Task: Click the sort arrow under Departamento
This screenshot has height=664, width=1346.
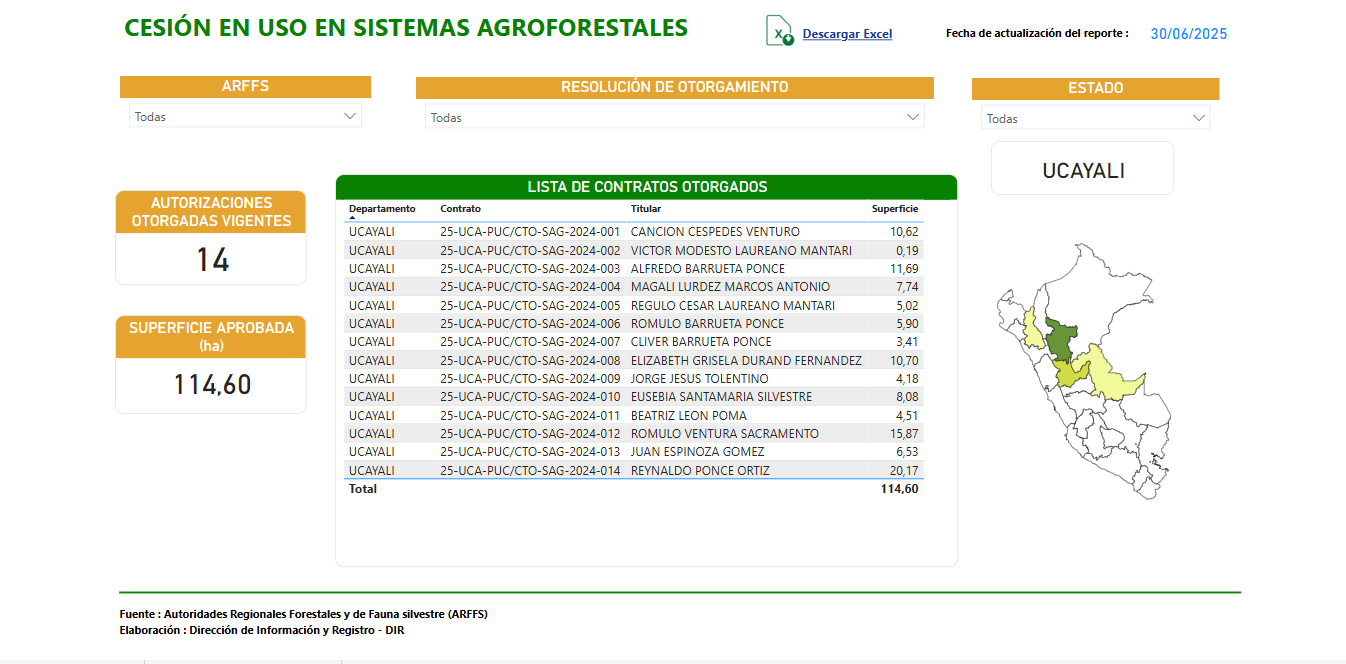Action: click(x=352, y=217)
